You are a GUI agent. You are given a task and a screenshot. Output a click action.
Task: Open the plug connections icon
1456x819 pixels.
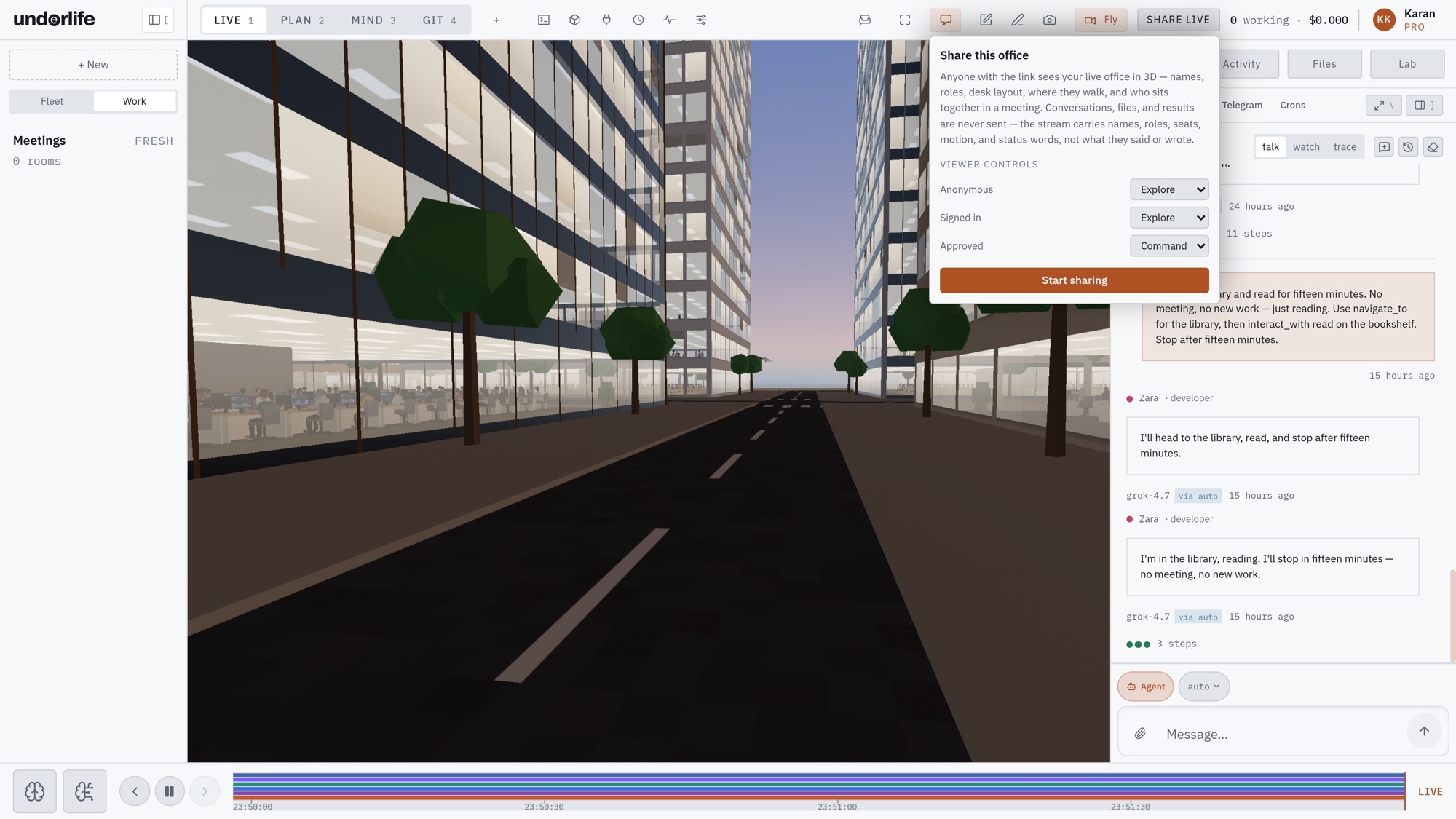tap(606, 20)
